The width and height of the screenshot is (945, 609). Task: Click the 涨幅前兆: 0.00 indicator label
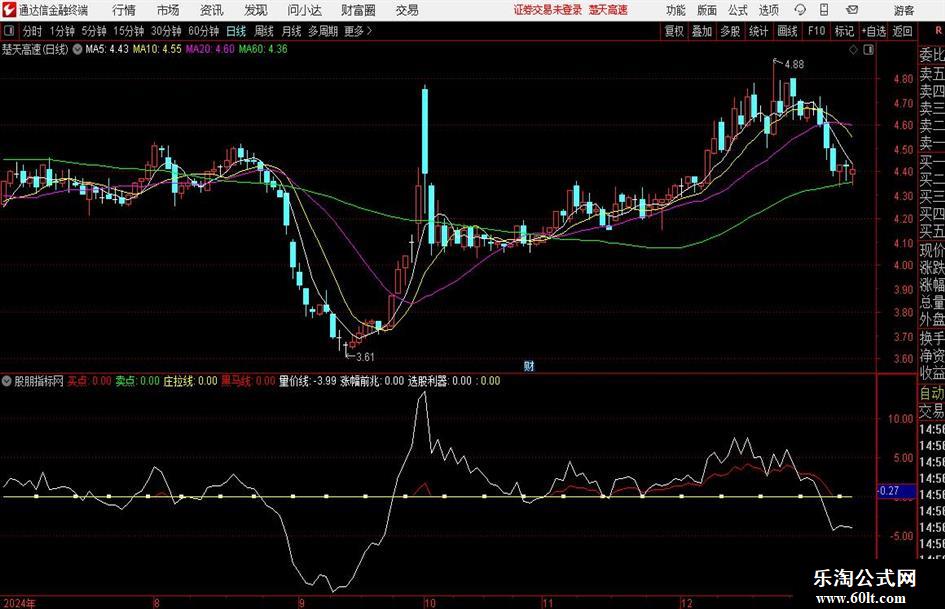(x=372, y=381)
